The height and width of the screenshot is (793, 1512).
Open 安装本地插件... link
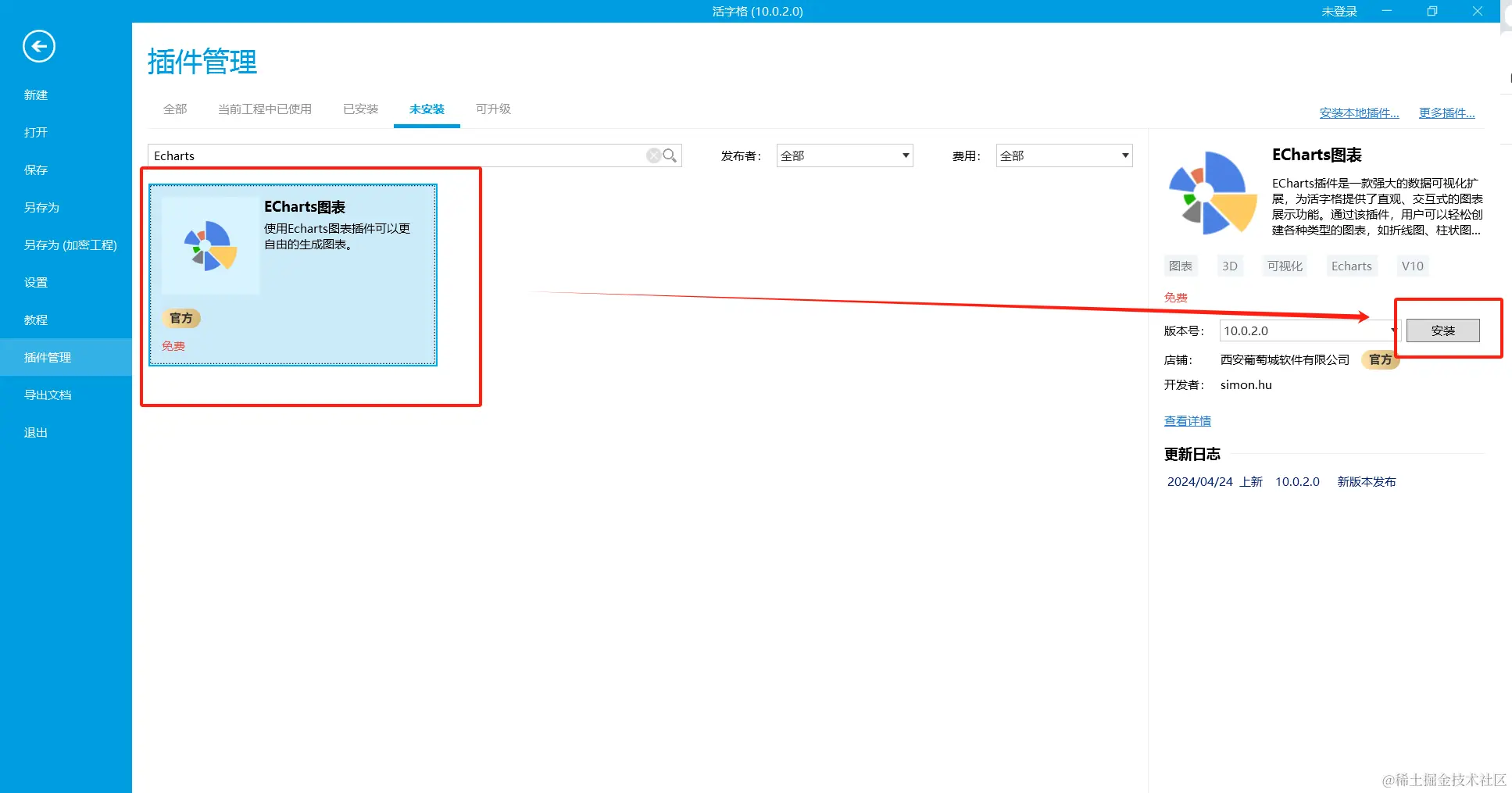click(x=1359, y=113)
